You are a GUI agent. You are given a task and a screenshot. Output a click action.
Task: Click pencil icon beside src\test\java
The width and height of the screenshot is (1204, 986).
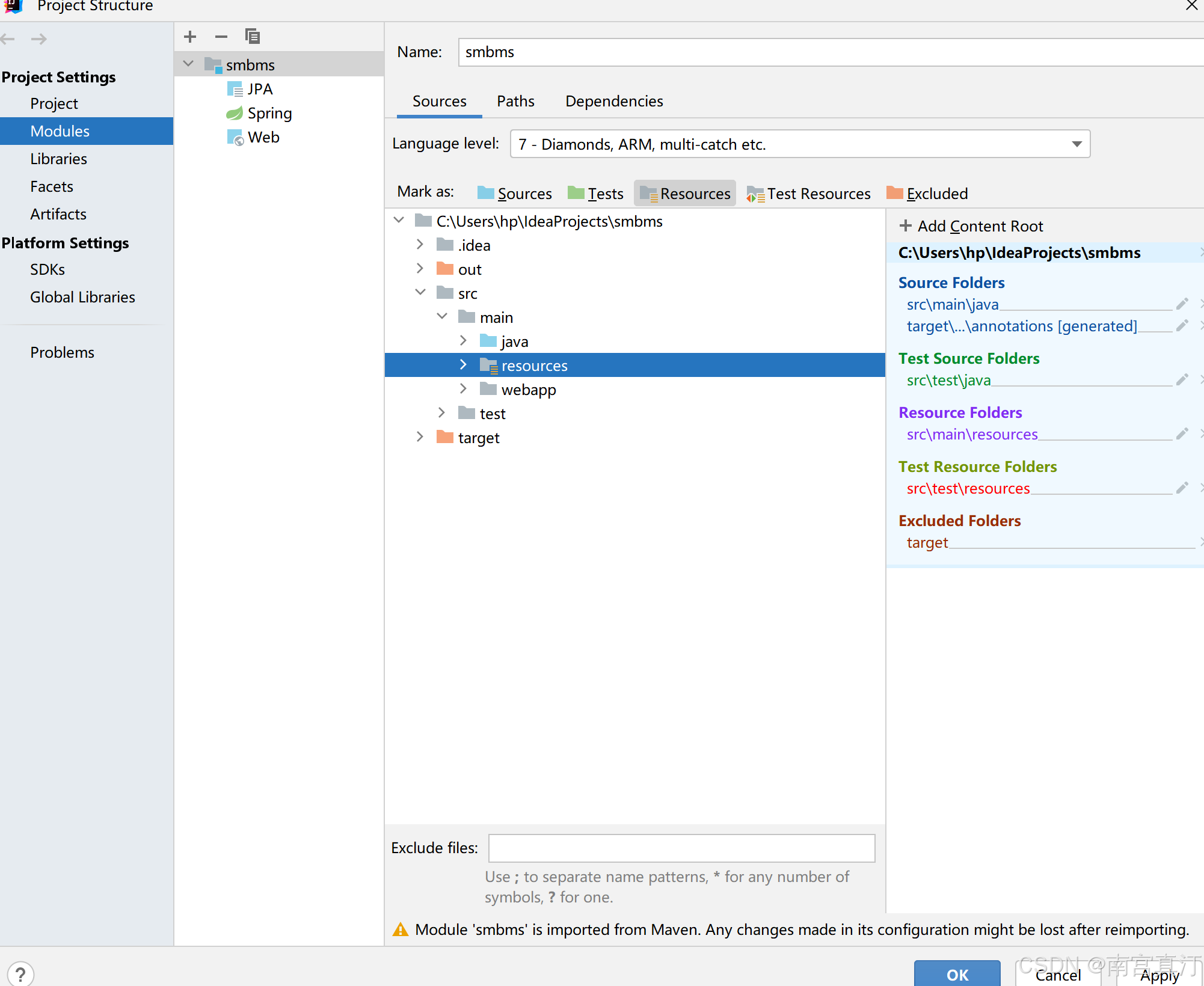coord(1182,380)
